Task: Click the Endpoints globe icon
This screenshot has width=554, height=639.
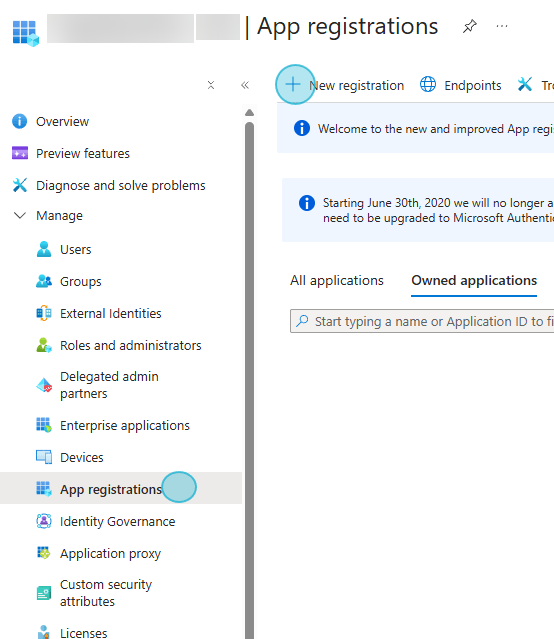Action: point(428,84)
